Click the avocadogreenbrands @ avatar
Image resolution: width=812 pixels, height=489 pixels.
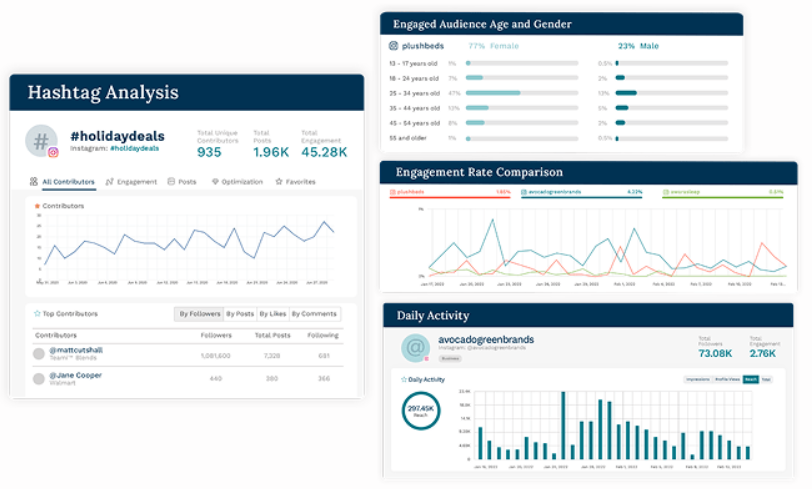point(415,348)
